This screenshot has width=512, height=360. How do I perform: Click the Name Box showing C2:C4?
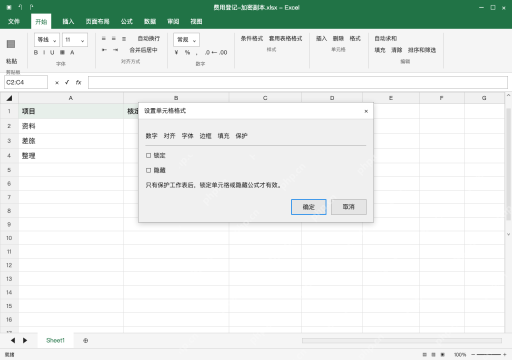(x=26, y=82)
